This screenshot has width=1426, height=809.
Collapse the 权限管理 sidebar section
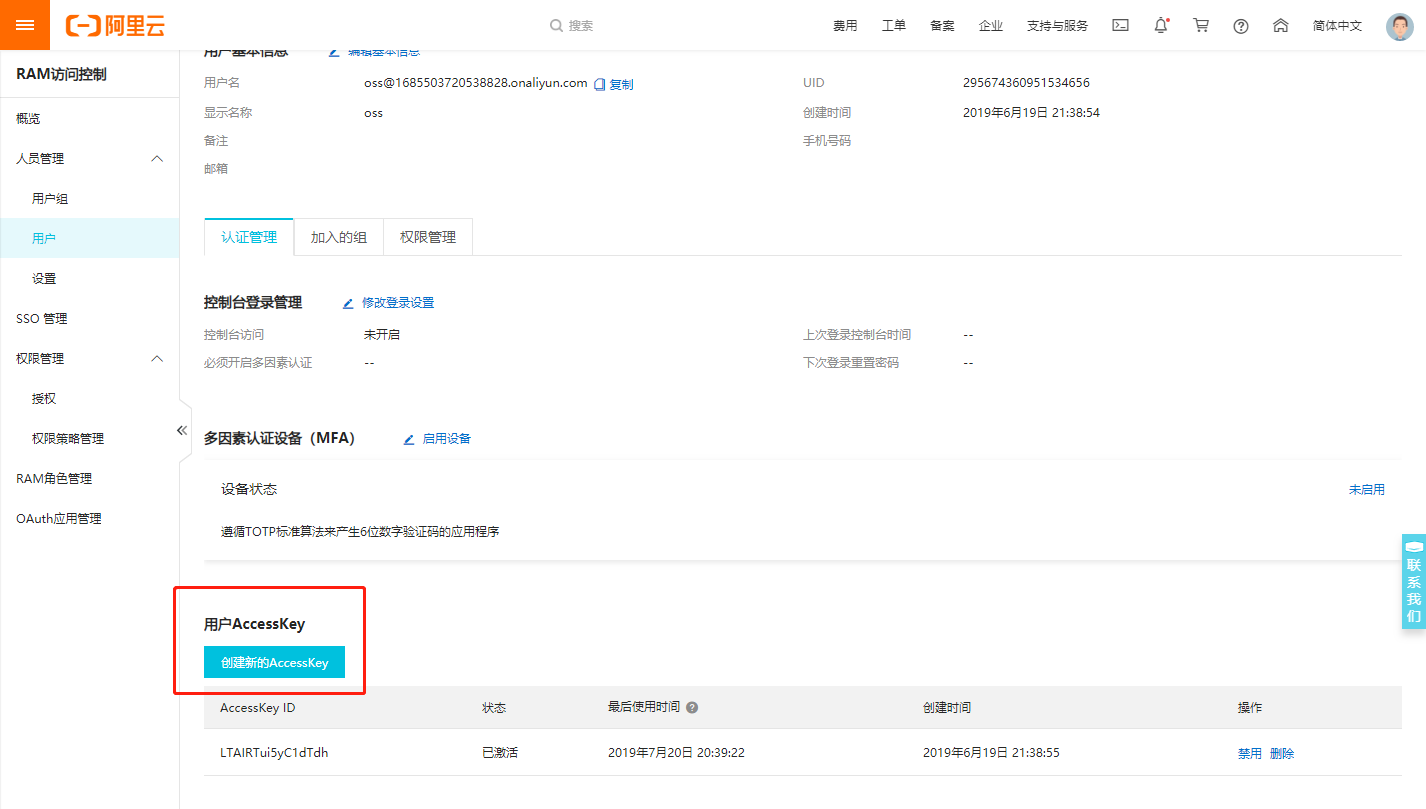[156, 358]
